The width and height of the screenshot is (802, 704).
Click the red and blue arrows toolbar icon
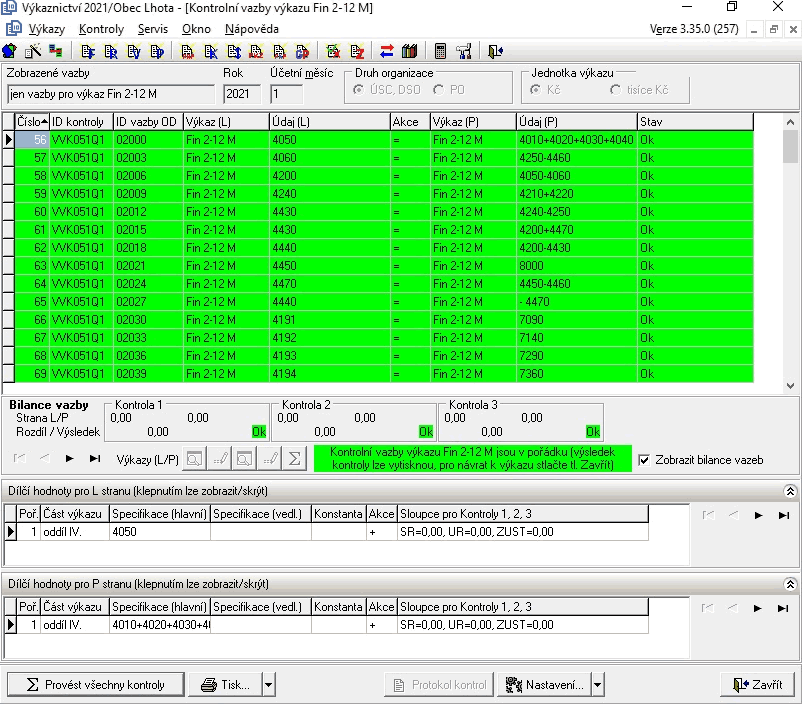(x=387, y=51)
